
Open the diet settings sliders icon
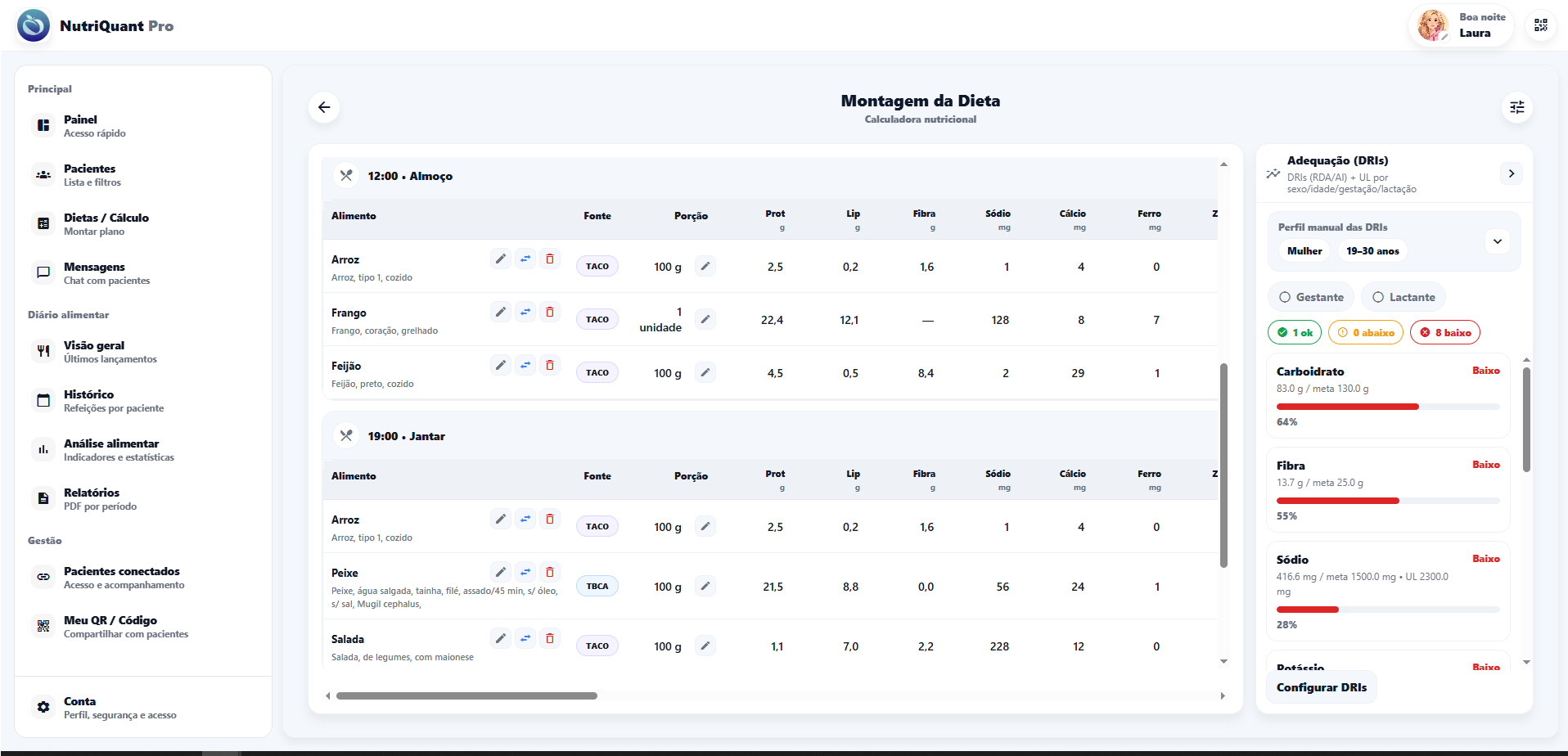click(x=1516, y=107)
